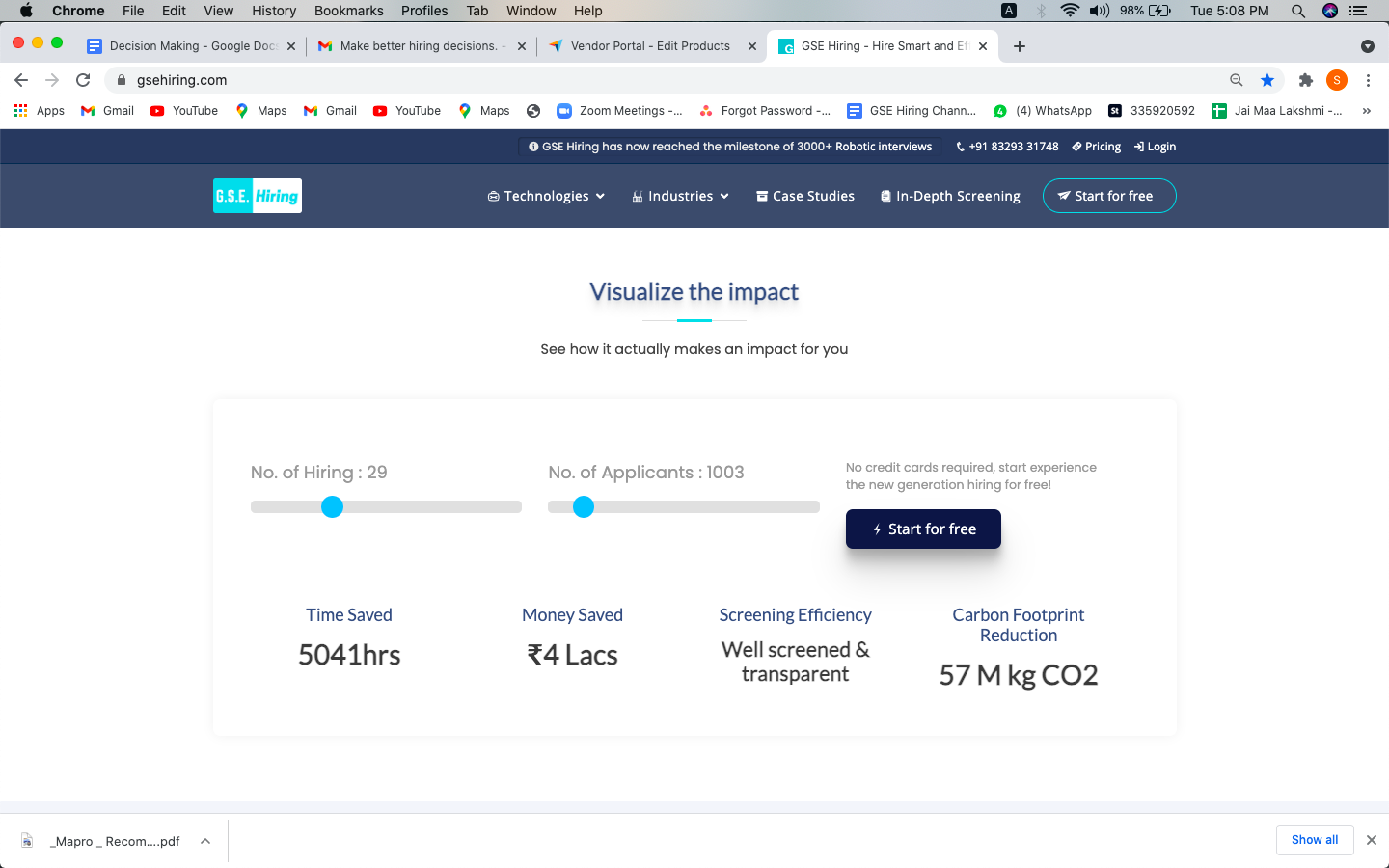The height and width of the screenshot is (868, 1389).
Task: Expand the Industries dropdown
Action: (680, 195)
